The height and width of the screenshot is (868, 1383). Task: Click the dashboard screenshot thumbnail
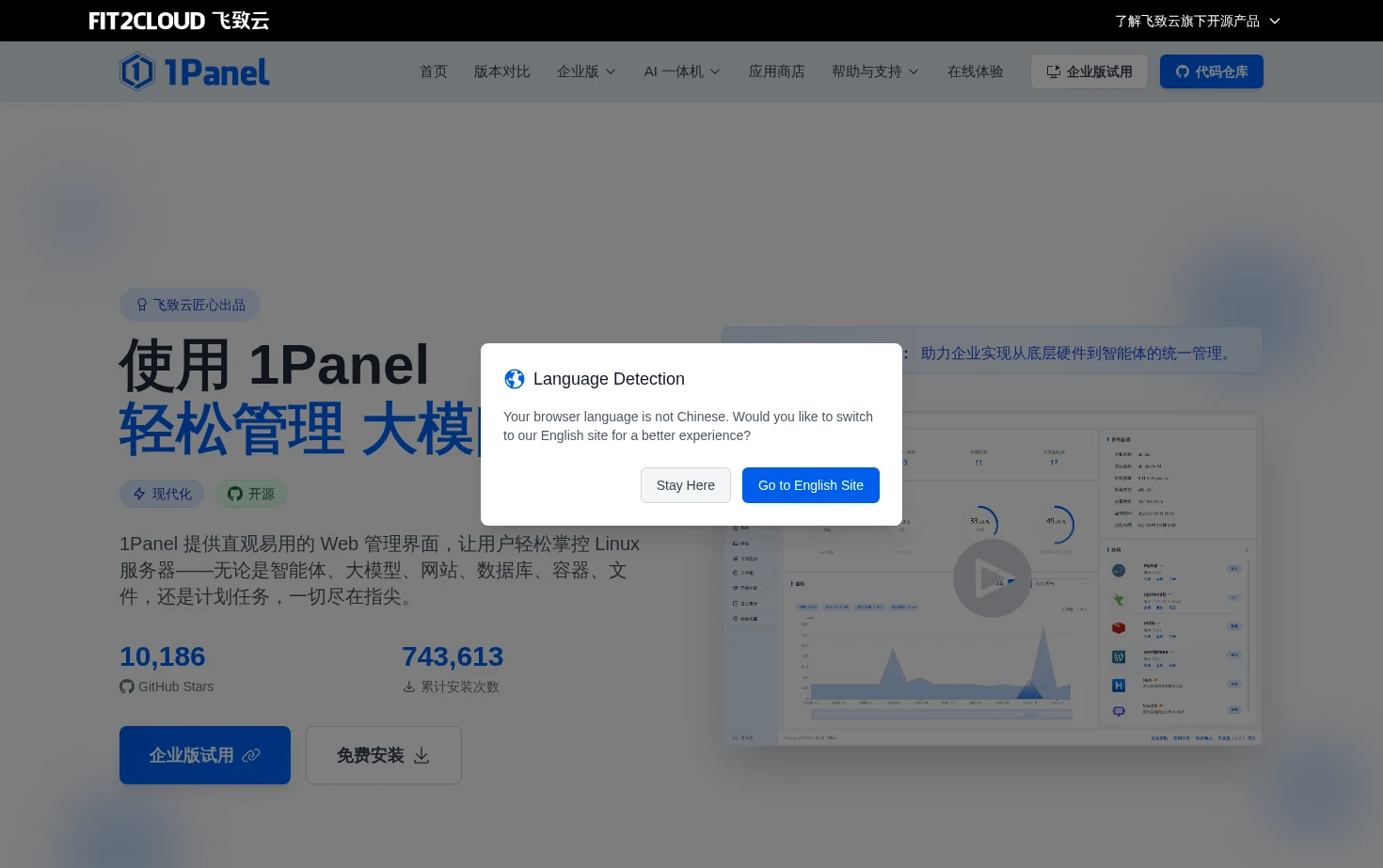(x=993, y=580)
